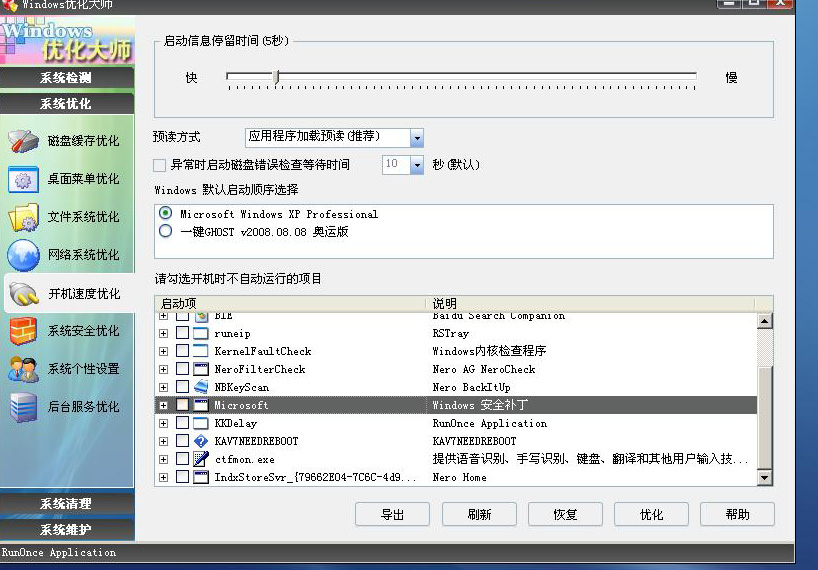Open desktop menu optimization icon
Image resolution: width=818 pixels, height=570 pixels.
[23, 179]
